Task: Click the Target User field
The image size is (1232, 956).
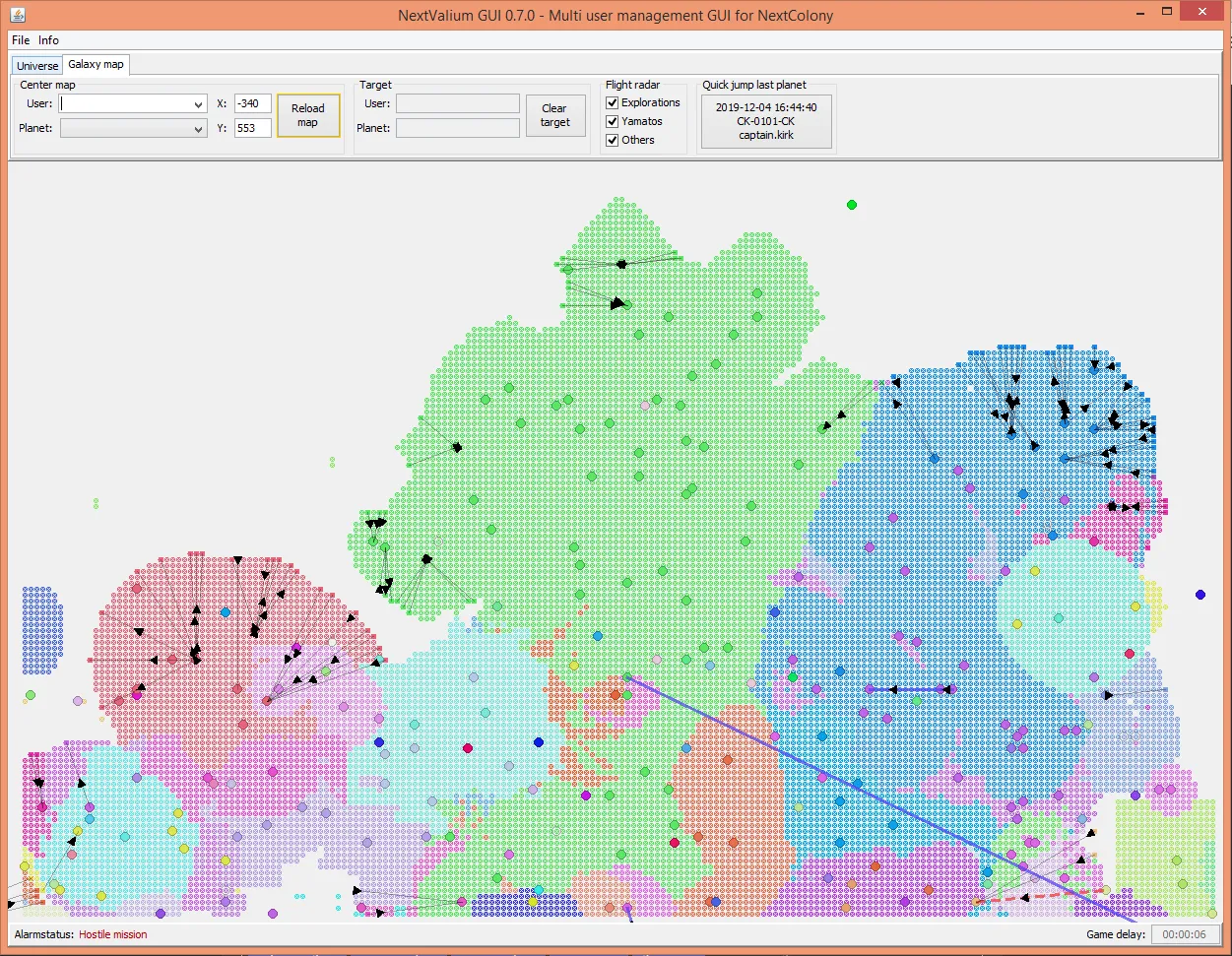Action: [x=457, y=103]
